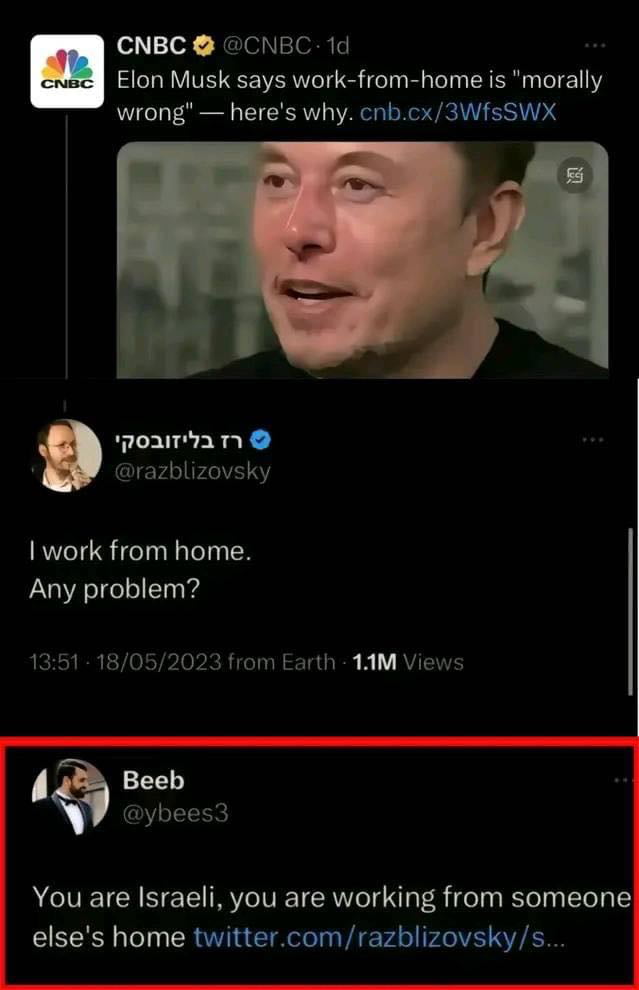Open Beeb's profile avatar
This screenshot has height=990, width=639.
point(70,797)
